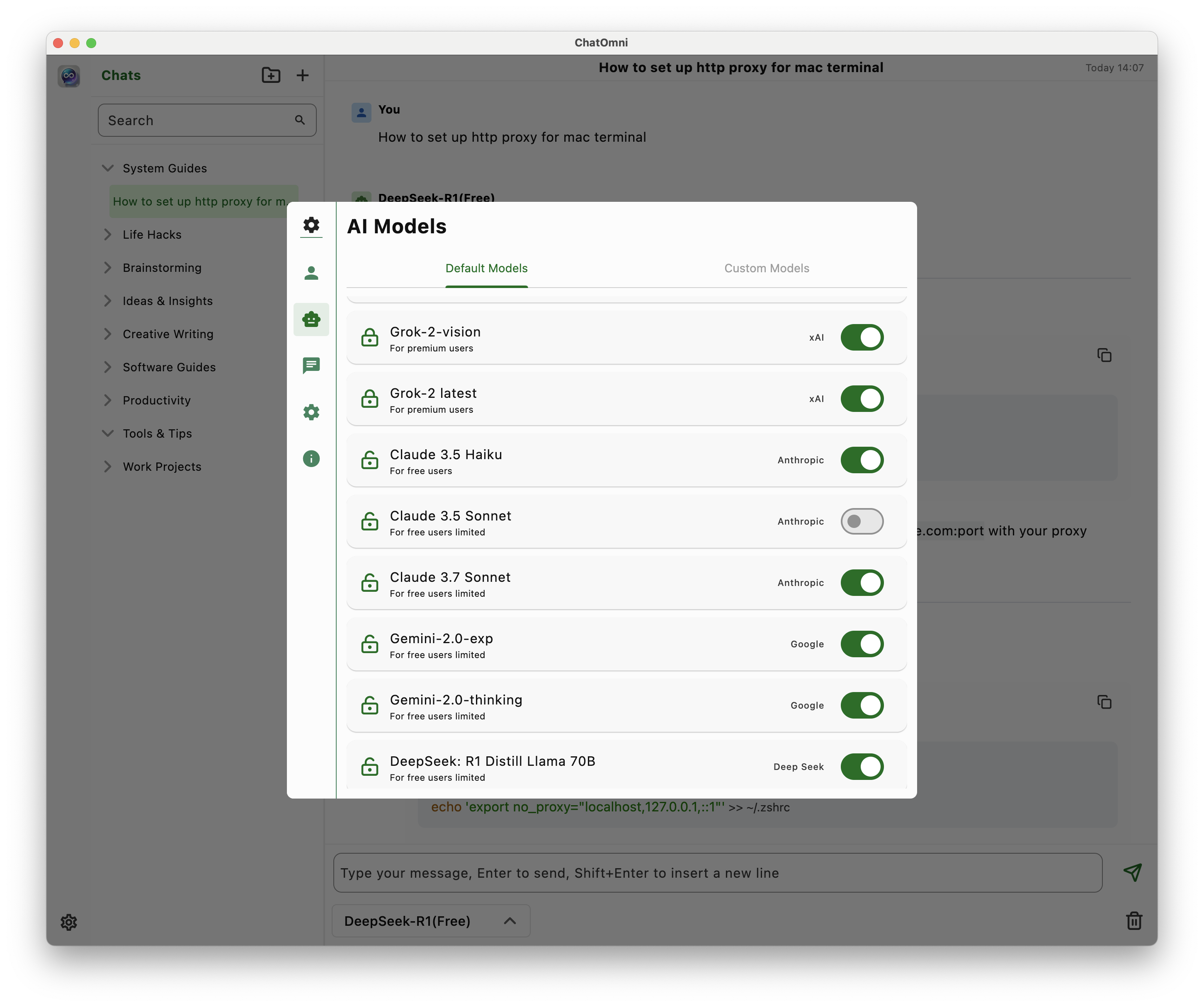Click the new folder icon in Chats header
This screenshot has width=1204, height=1007.
point(271,75)
